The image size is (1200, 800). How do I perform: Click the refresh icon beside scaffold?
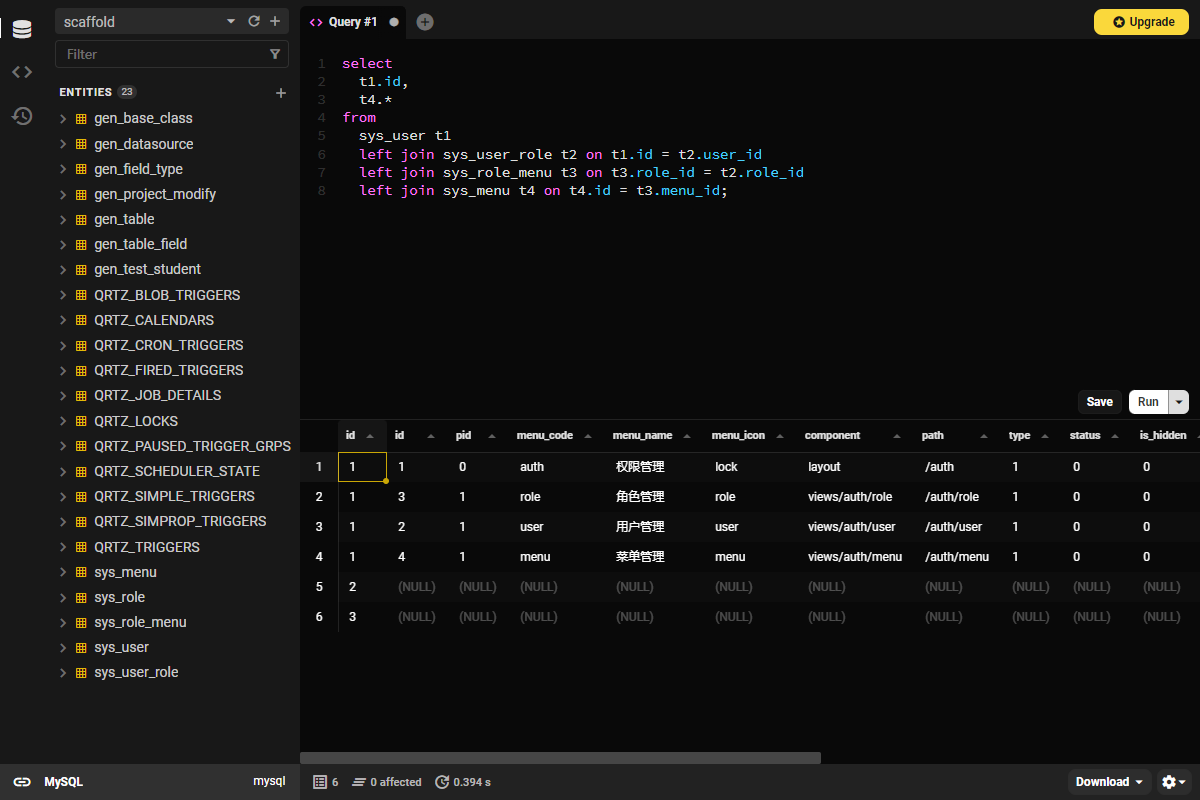(x=254, y=21)
